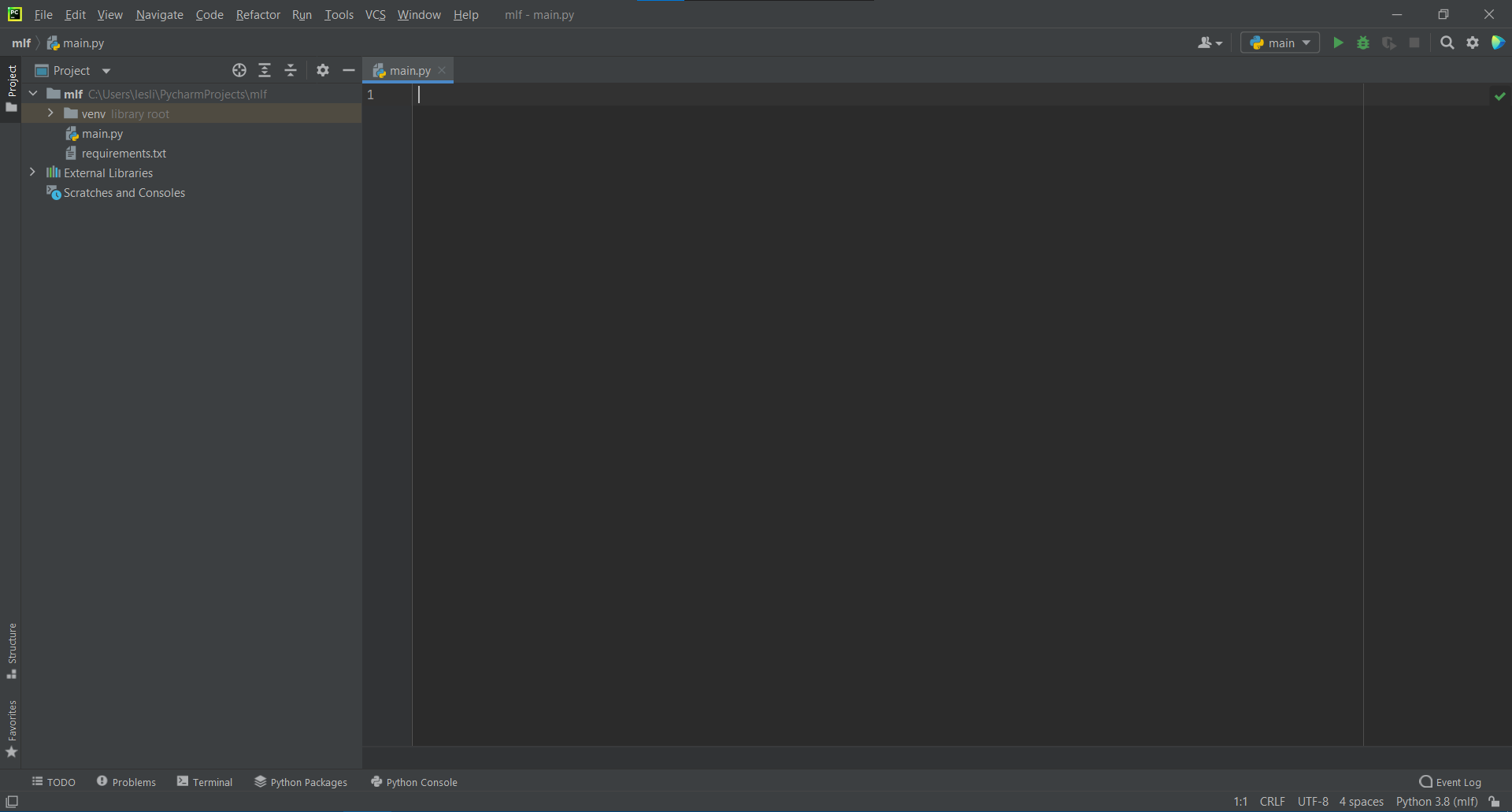This screenshot has height=812, width=1512.
Task: Place cursor in the editor text area
Action: click(x=888, y=414)
